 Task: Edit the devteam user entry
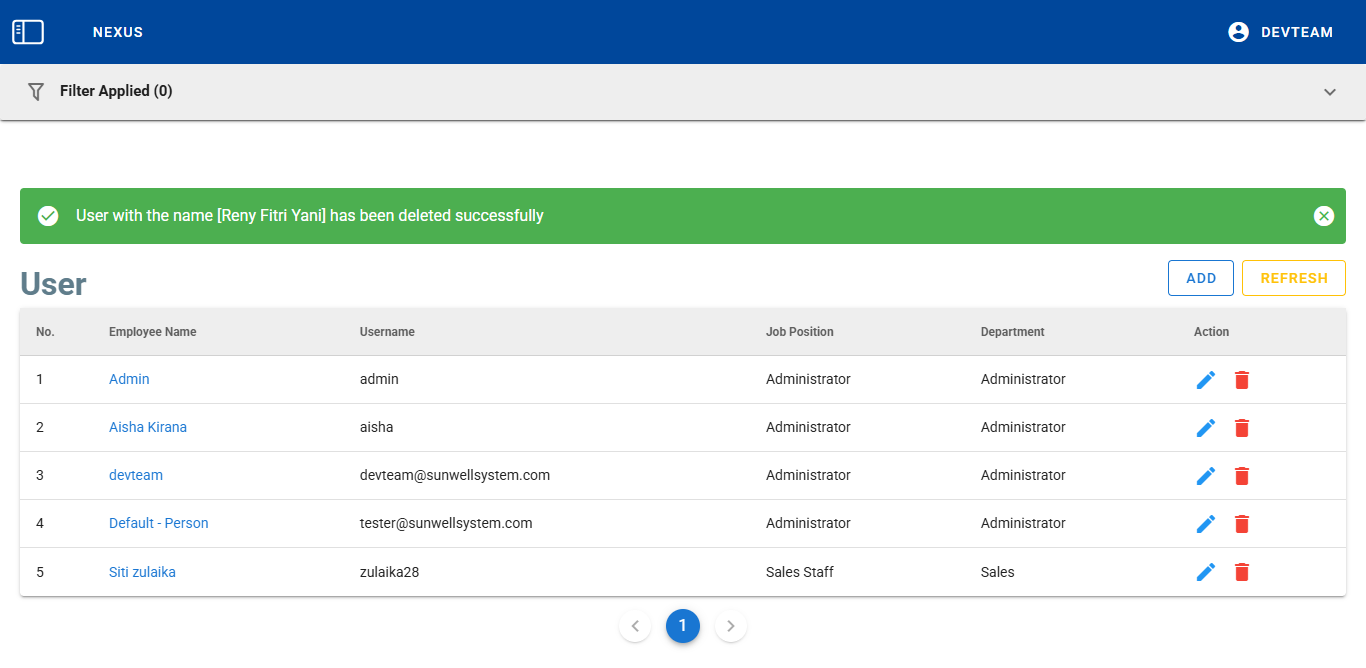point(1206,476)
